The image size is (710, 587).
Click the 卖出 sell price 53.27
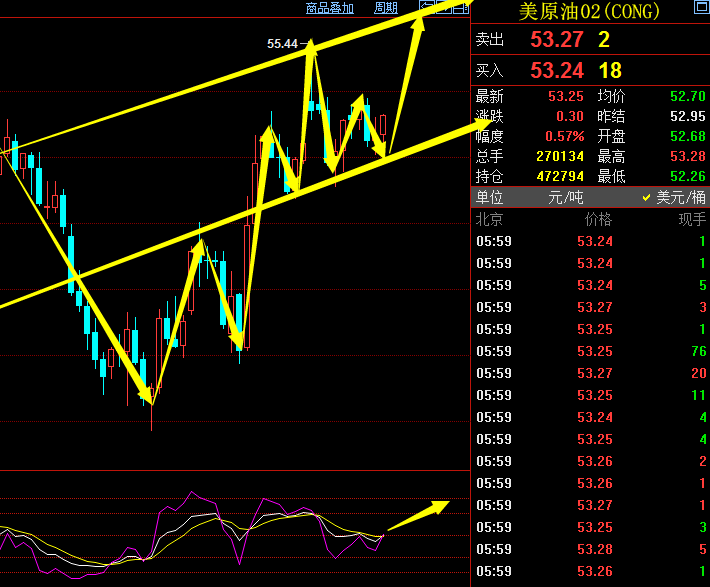pos(556,40)
